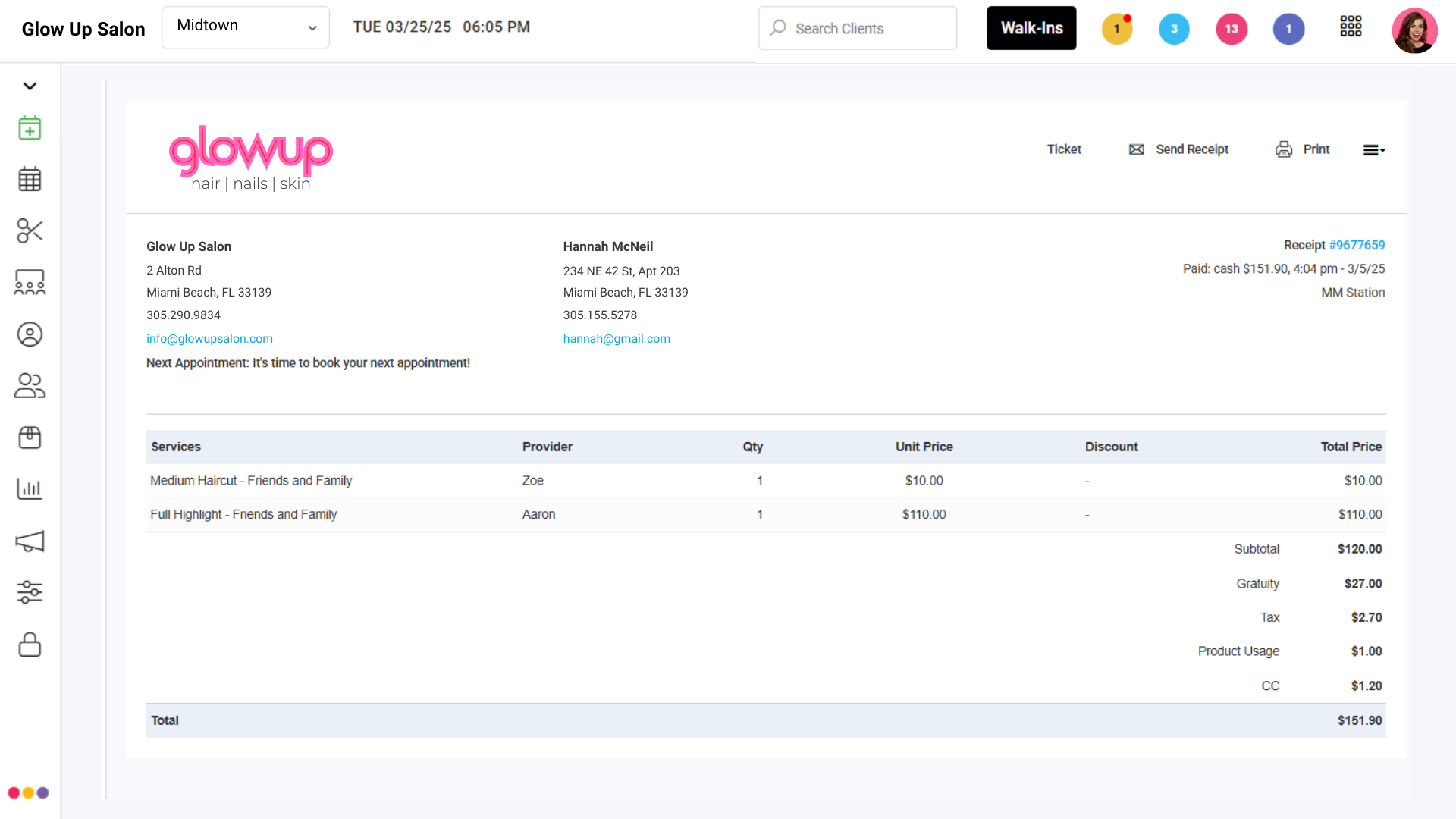Open the user profile avatar

pos(1415,31)
